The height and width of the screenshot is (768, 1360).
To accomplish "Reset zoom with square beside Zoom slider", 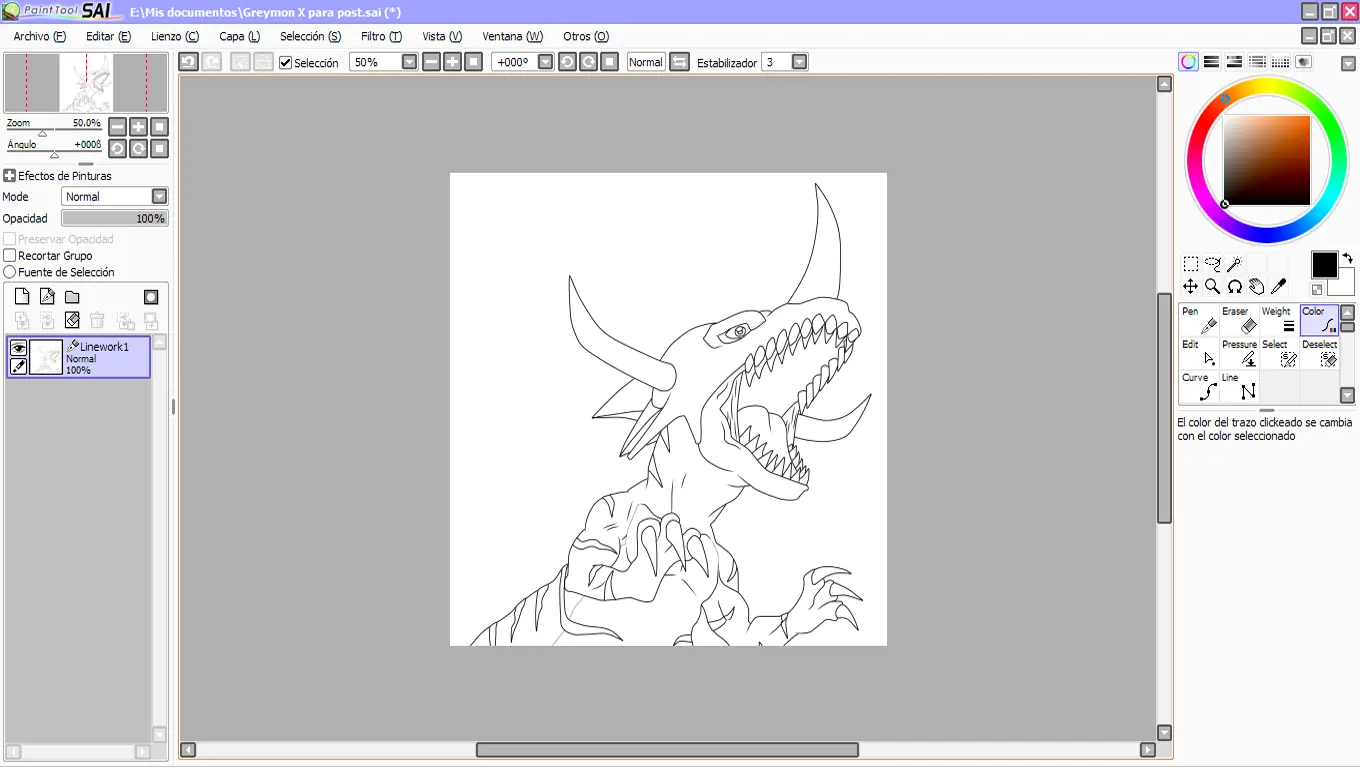I will (159, 127).
